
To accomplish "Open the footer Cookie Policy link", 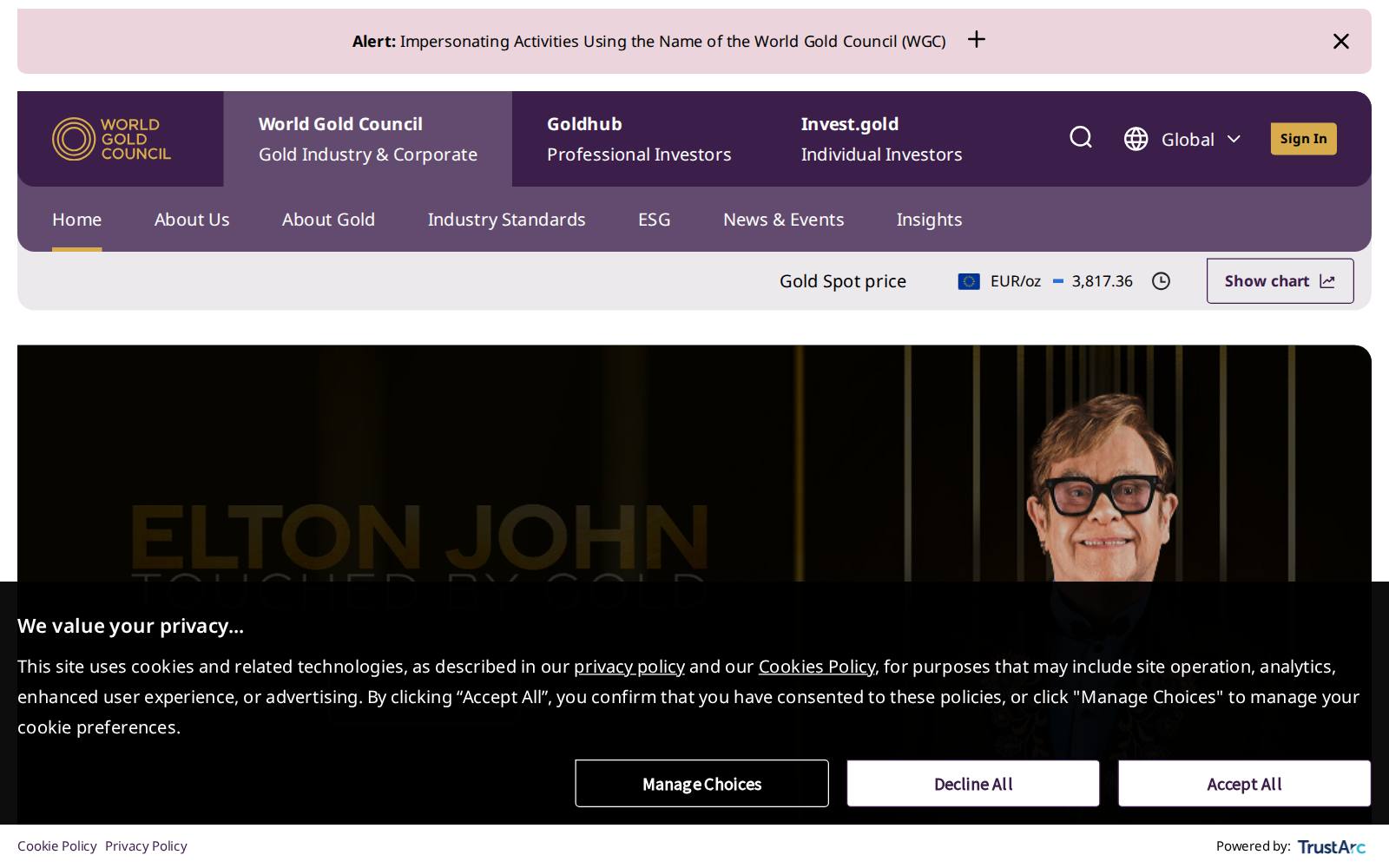I will coord(56,846).
